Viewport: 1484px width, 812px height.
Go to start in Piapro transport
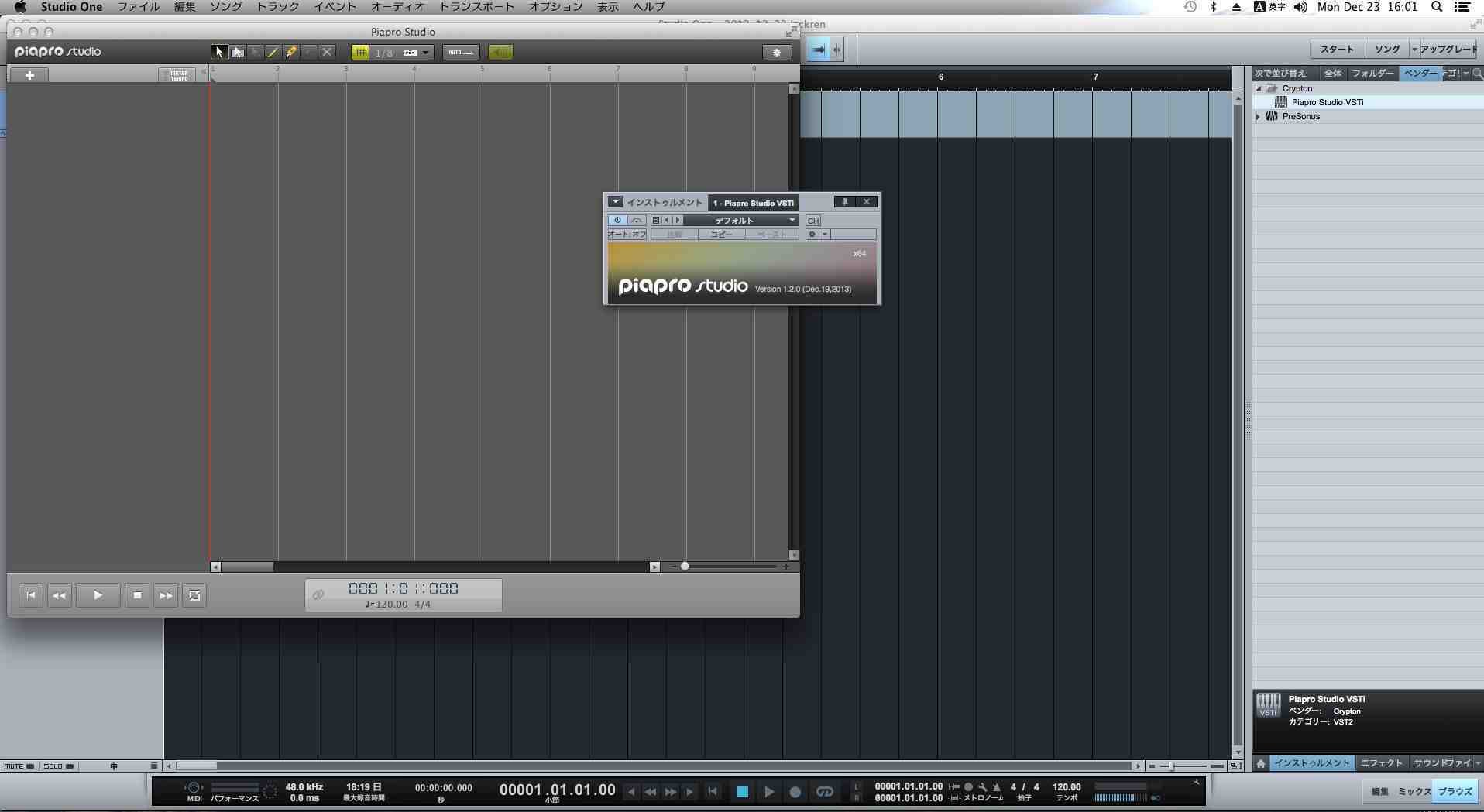31,595
